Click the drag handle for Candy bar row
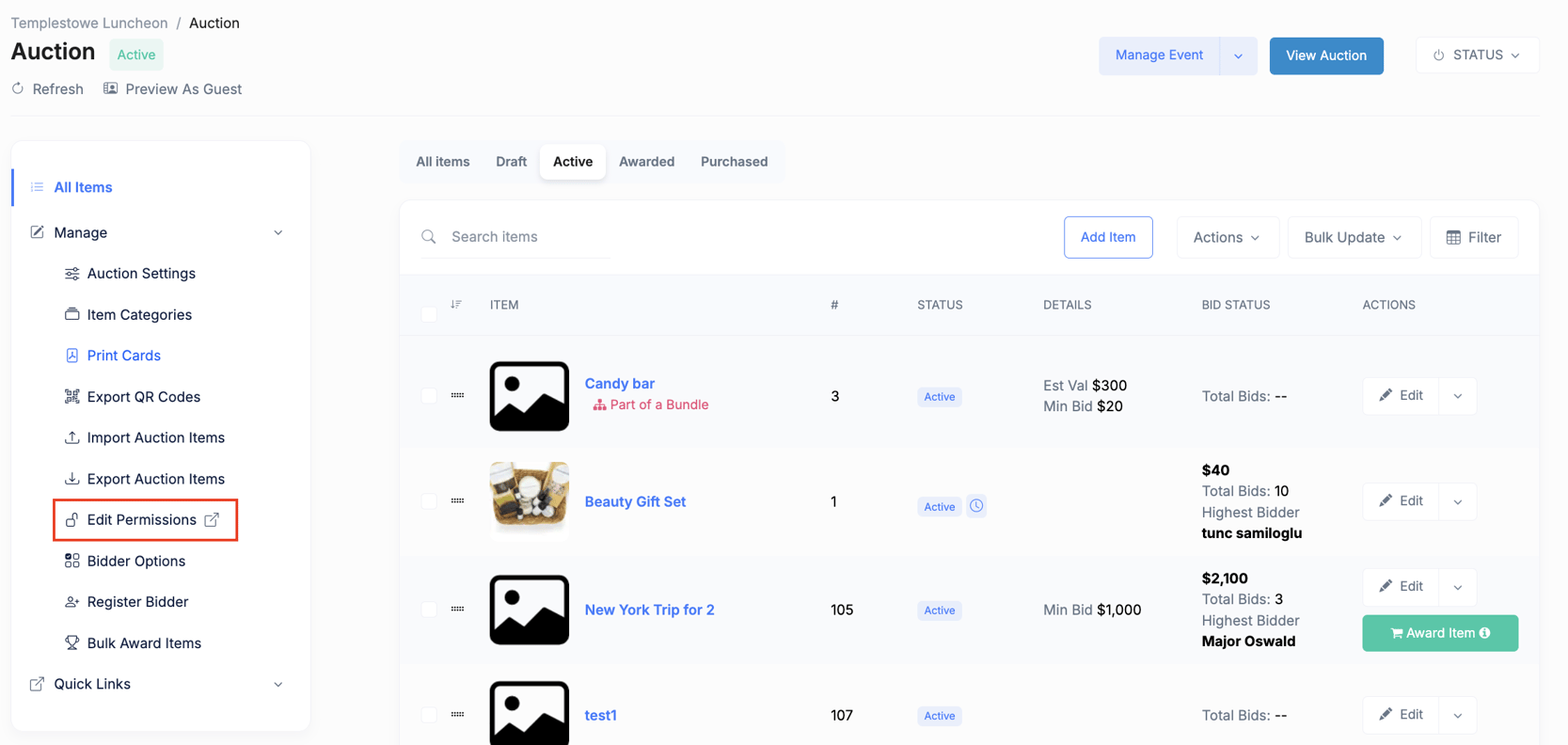The width and height of the screenshot is (1568, 745). (458, 396)
